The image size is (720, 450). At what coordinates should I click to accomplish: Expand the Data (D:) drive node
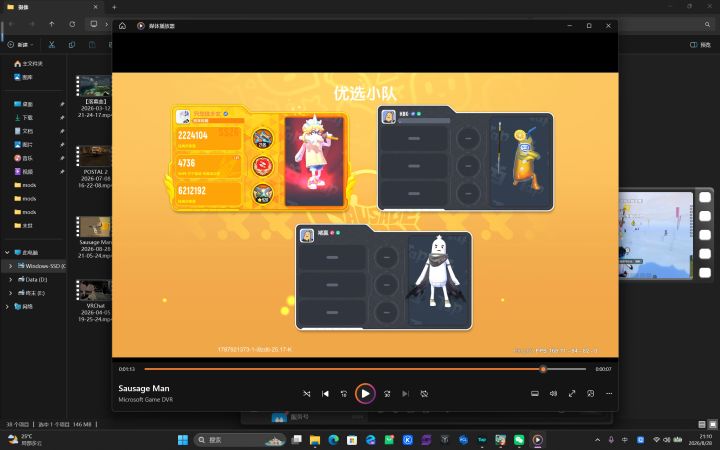coord(11,279)
